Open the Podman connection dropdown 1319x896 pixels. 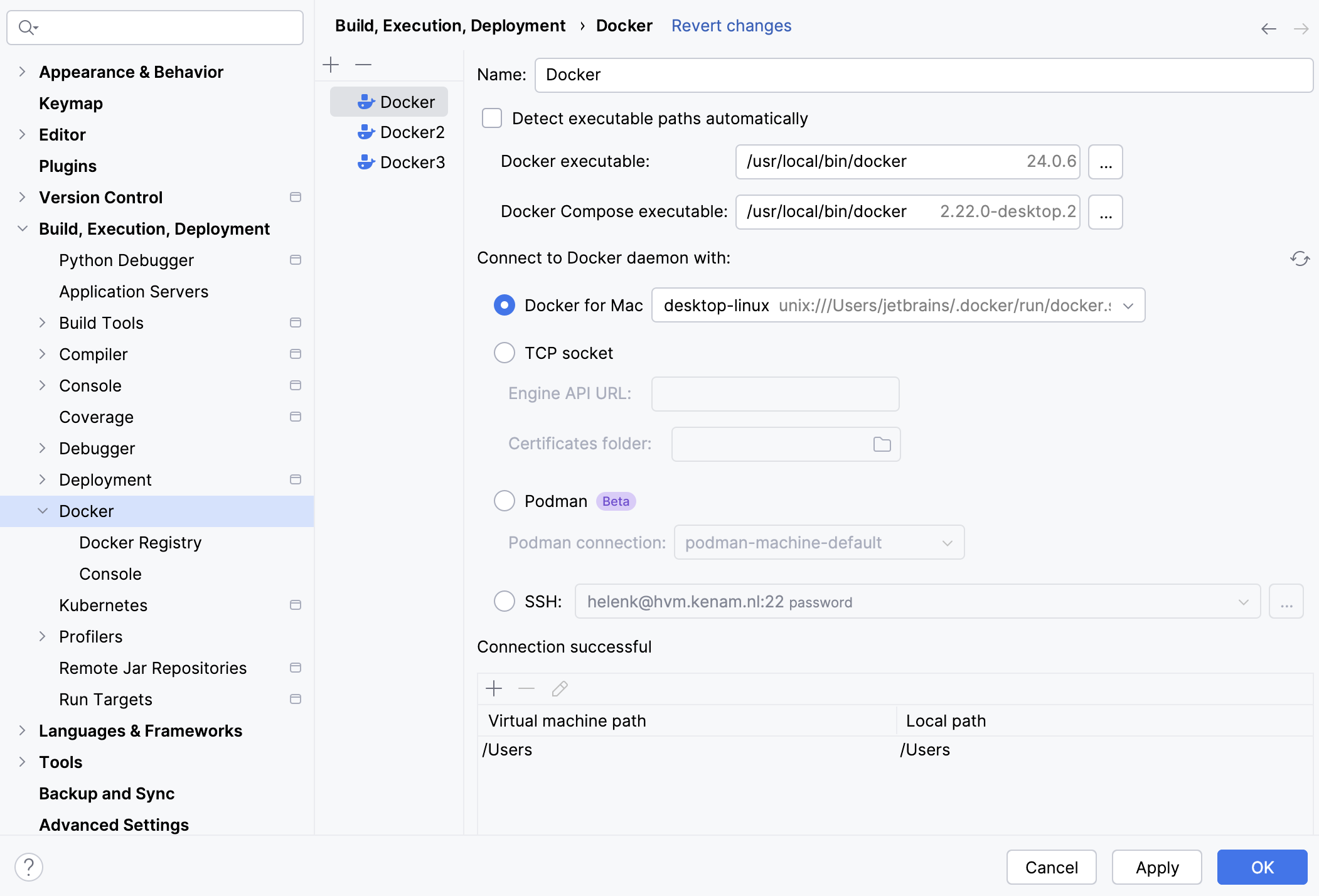point(947,542)
